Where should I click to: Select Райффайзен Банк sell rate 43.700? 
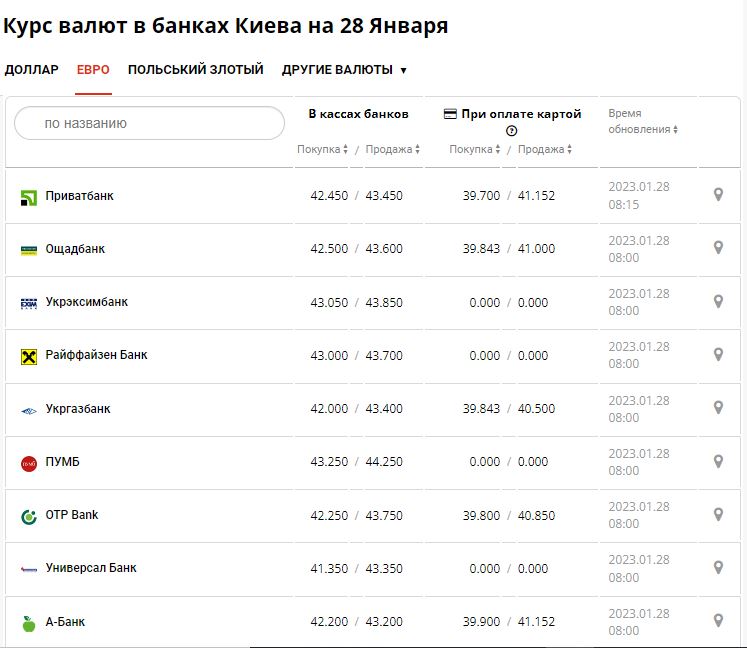[384, 355]
